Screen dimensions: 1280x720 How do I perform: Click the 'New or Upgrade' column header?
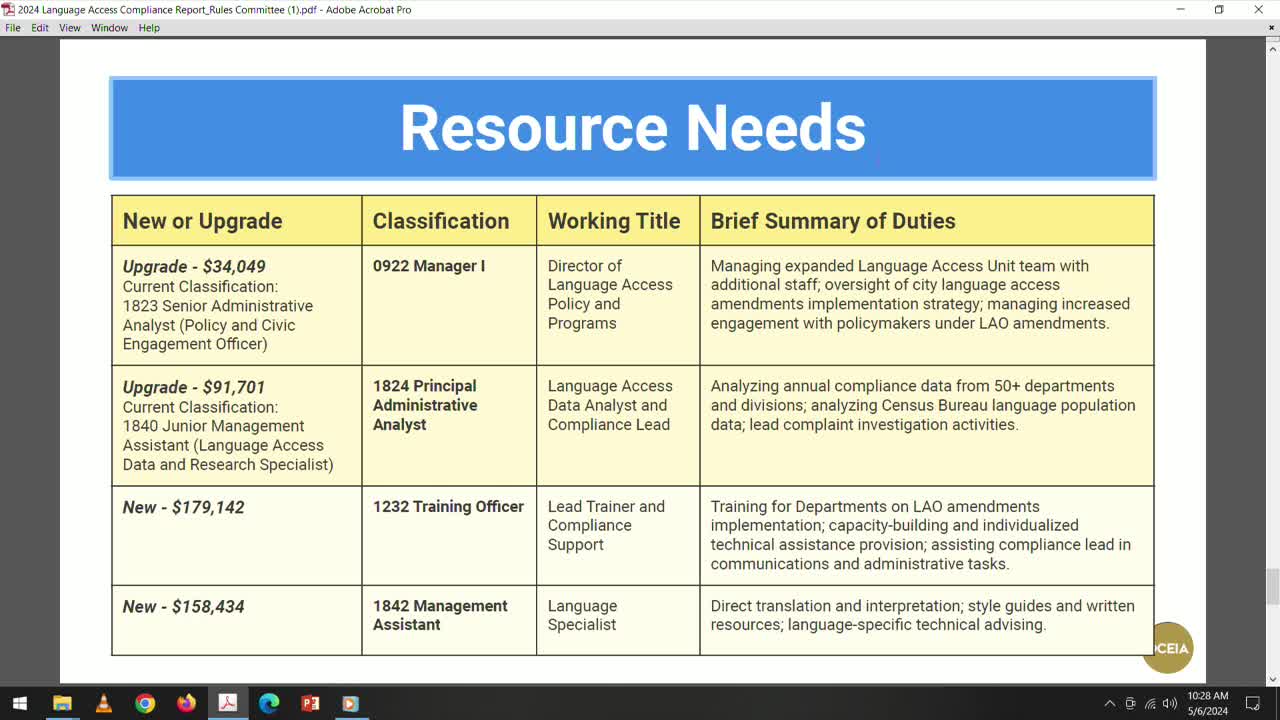(203, 221)
